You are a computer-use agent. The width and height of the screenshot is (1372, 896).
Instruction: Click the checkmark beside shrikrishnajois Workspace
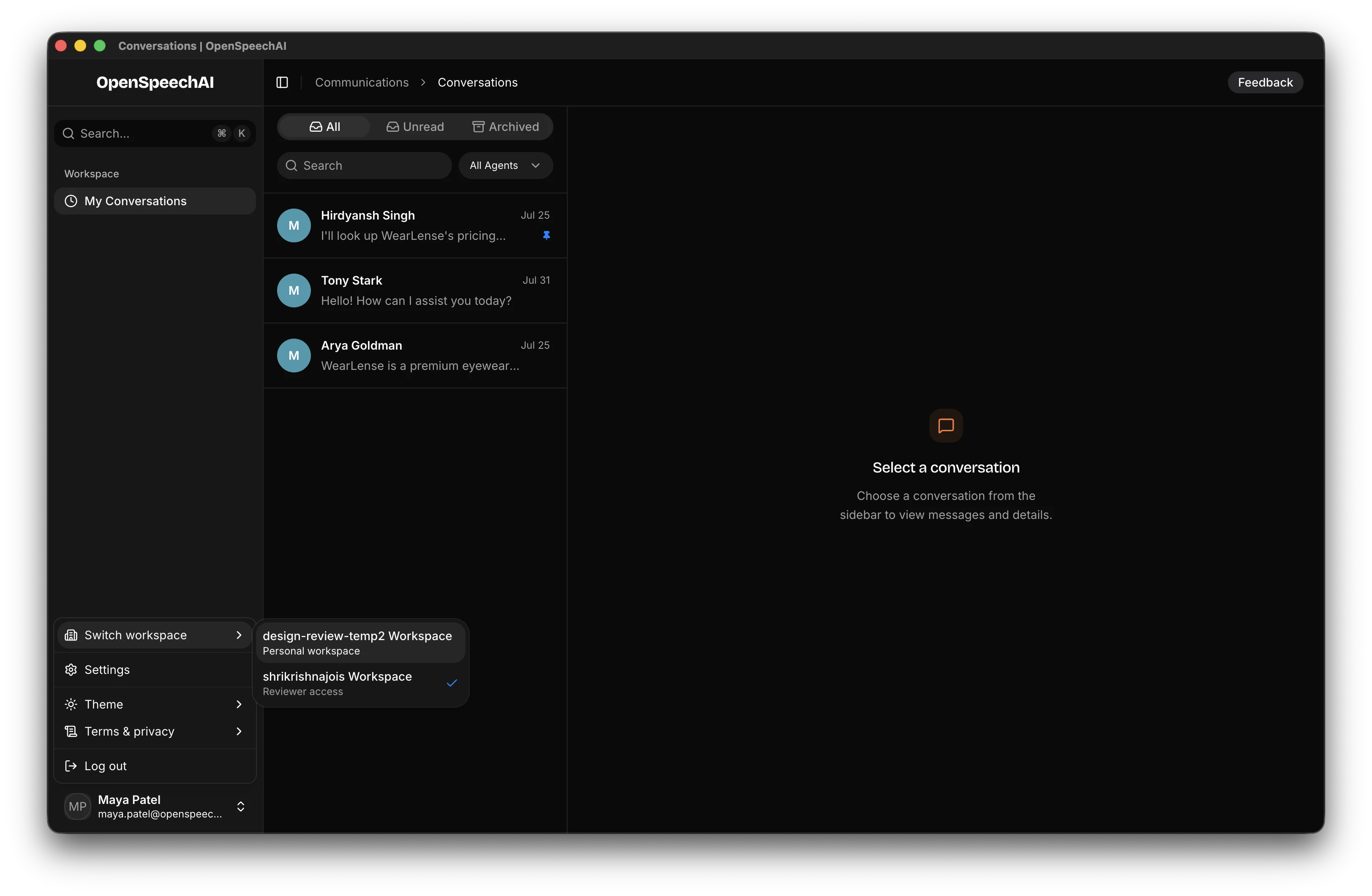point(452,683)
